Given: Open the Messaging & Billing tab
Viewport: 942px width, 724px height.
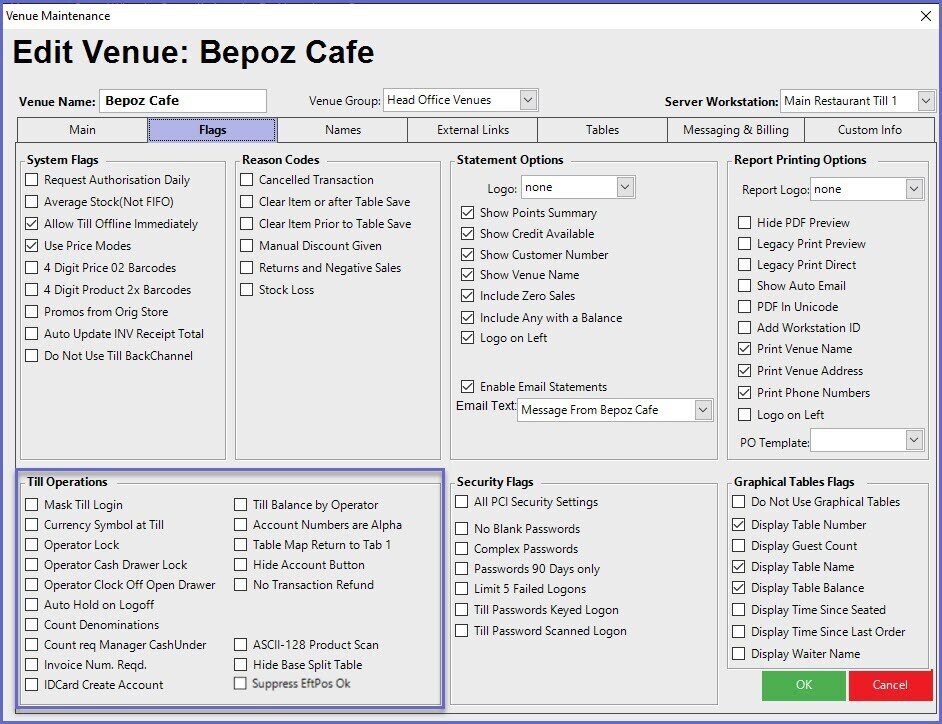Looking at the screenshot, I should coord(735,130).
